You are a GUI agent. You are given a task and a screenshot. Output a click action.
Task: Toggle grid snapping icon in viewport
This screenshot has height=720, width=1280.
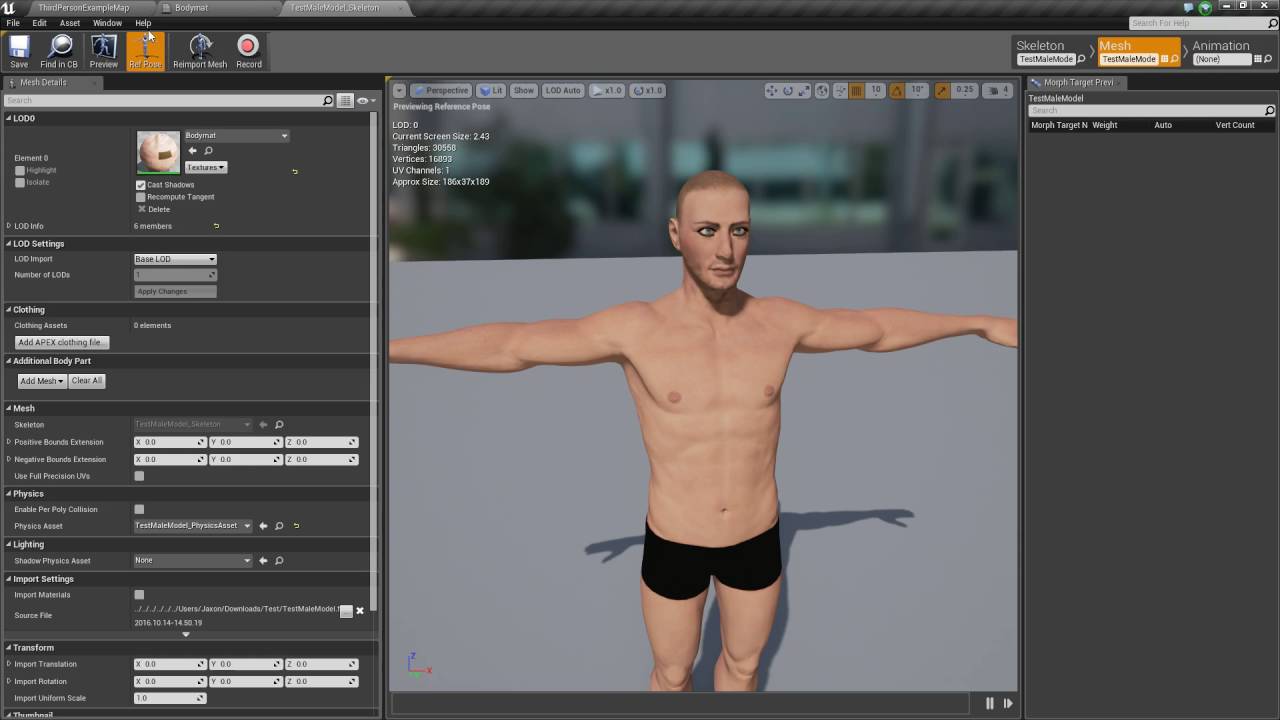point(856,90)
